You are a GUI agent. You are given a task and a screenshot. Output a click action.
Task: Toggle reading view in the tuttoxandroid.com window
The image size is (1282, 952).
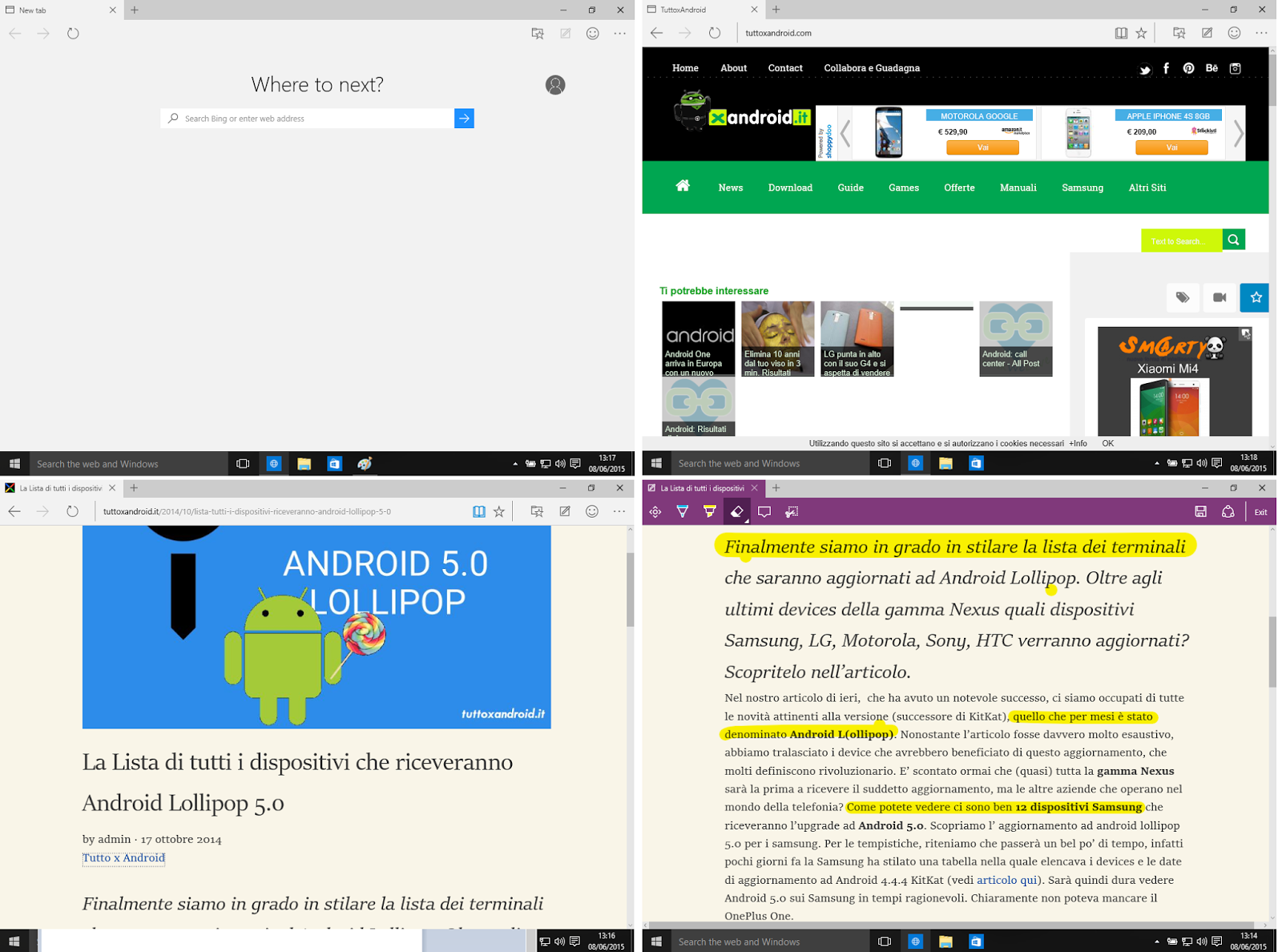1121,33
